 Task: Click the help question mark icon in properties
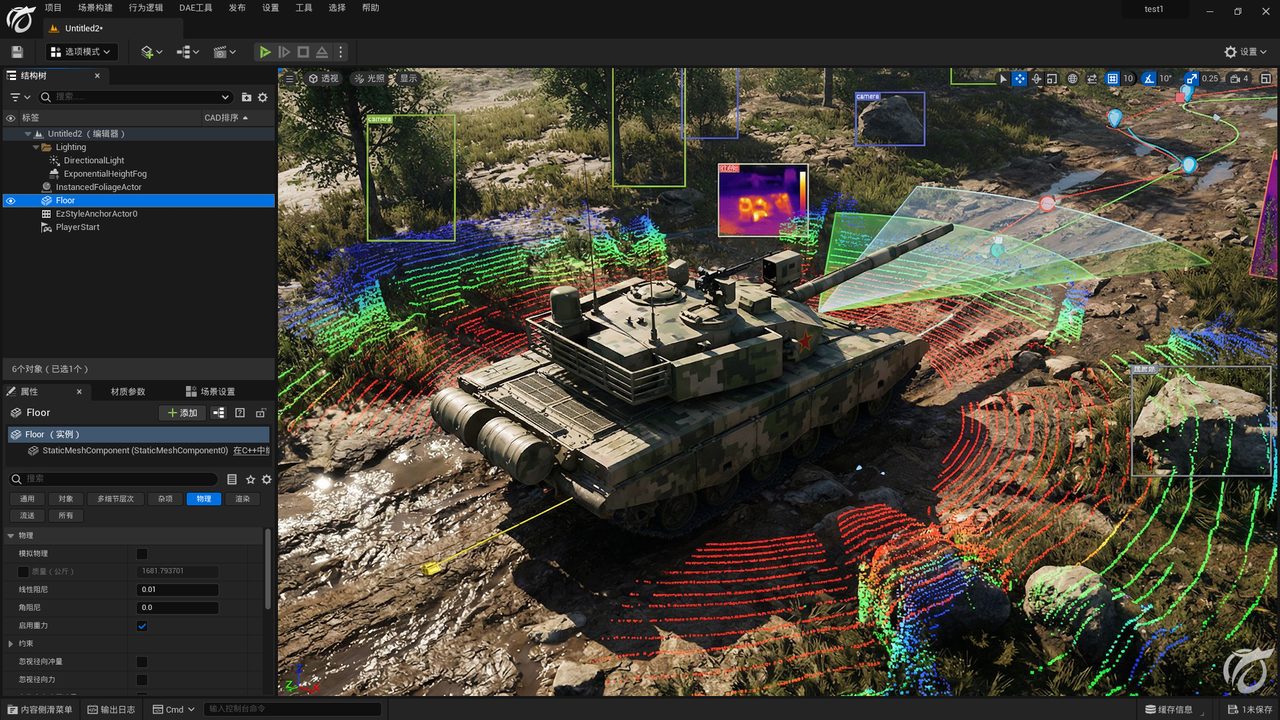coord(240,413)
